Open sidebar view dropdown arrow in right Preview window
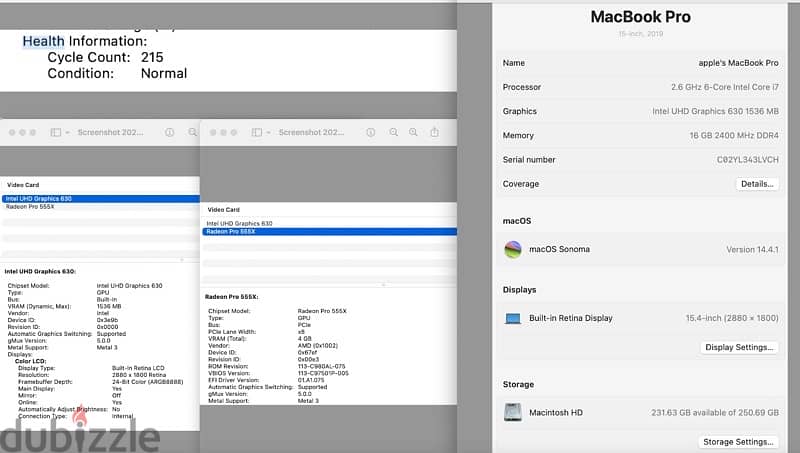Screen dimensions: 800x453 tap(268, 133)
